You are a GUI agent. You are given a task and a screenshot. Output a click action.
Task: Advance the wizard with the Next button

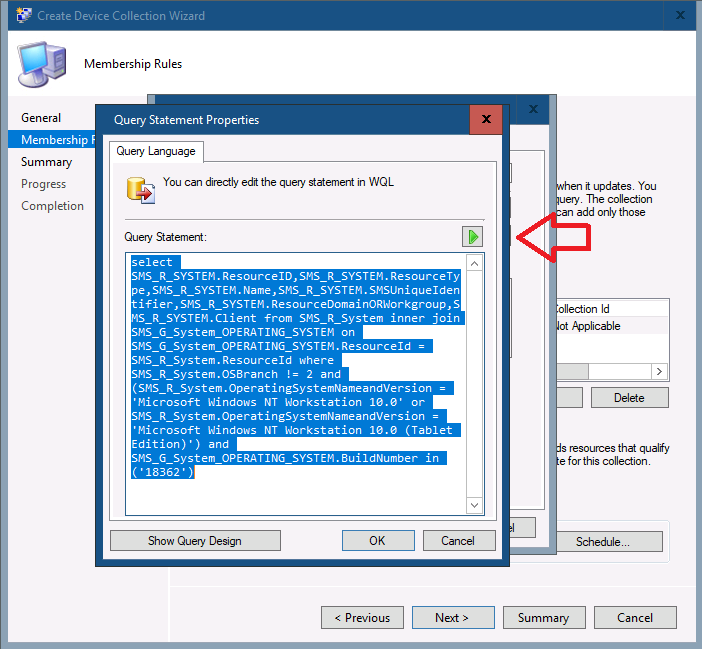click(x=453, y=618)
